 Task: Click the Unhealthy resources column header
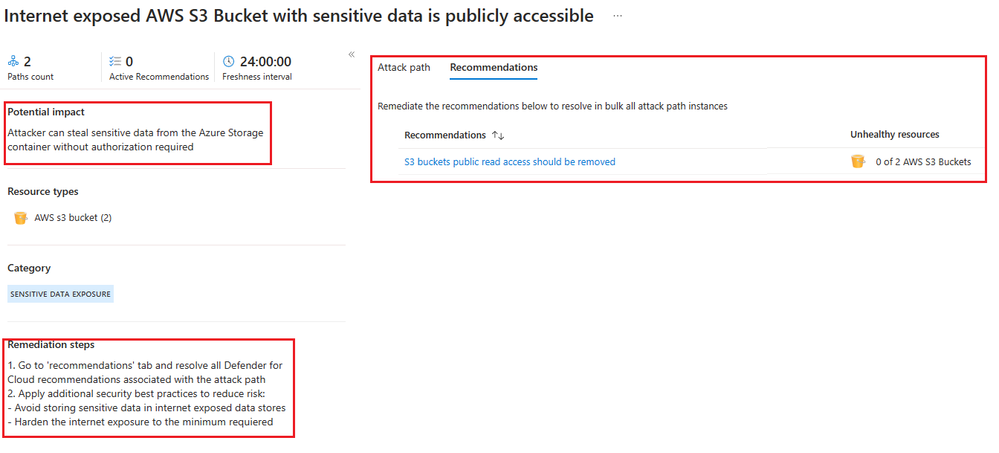(895, 134)
